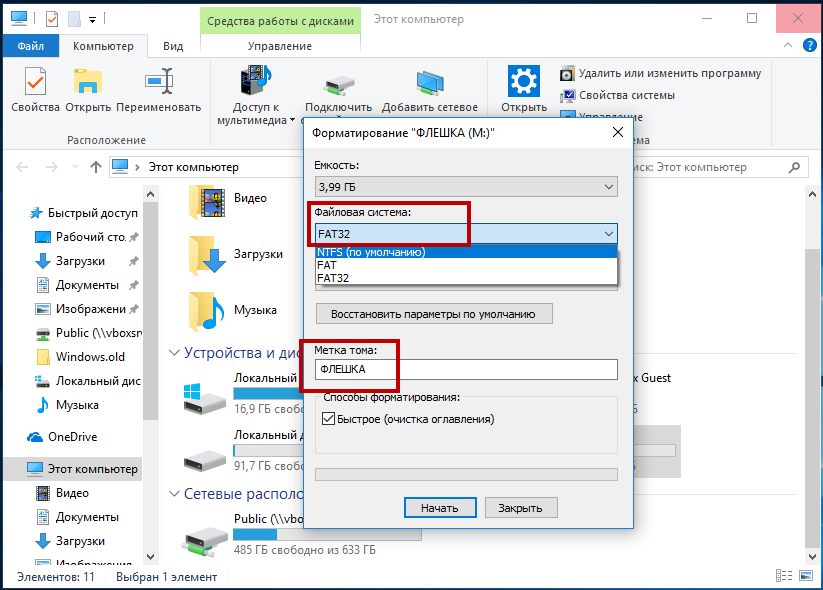Image resolution: width=823 pixels, height=590 pixels.
Task: Select FAT32 option in dropdown list
Action: (466, 278)
